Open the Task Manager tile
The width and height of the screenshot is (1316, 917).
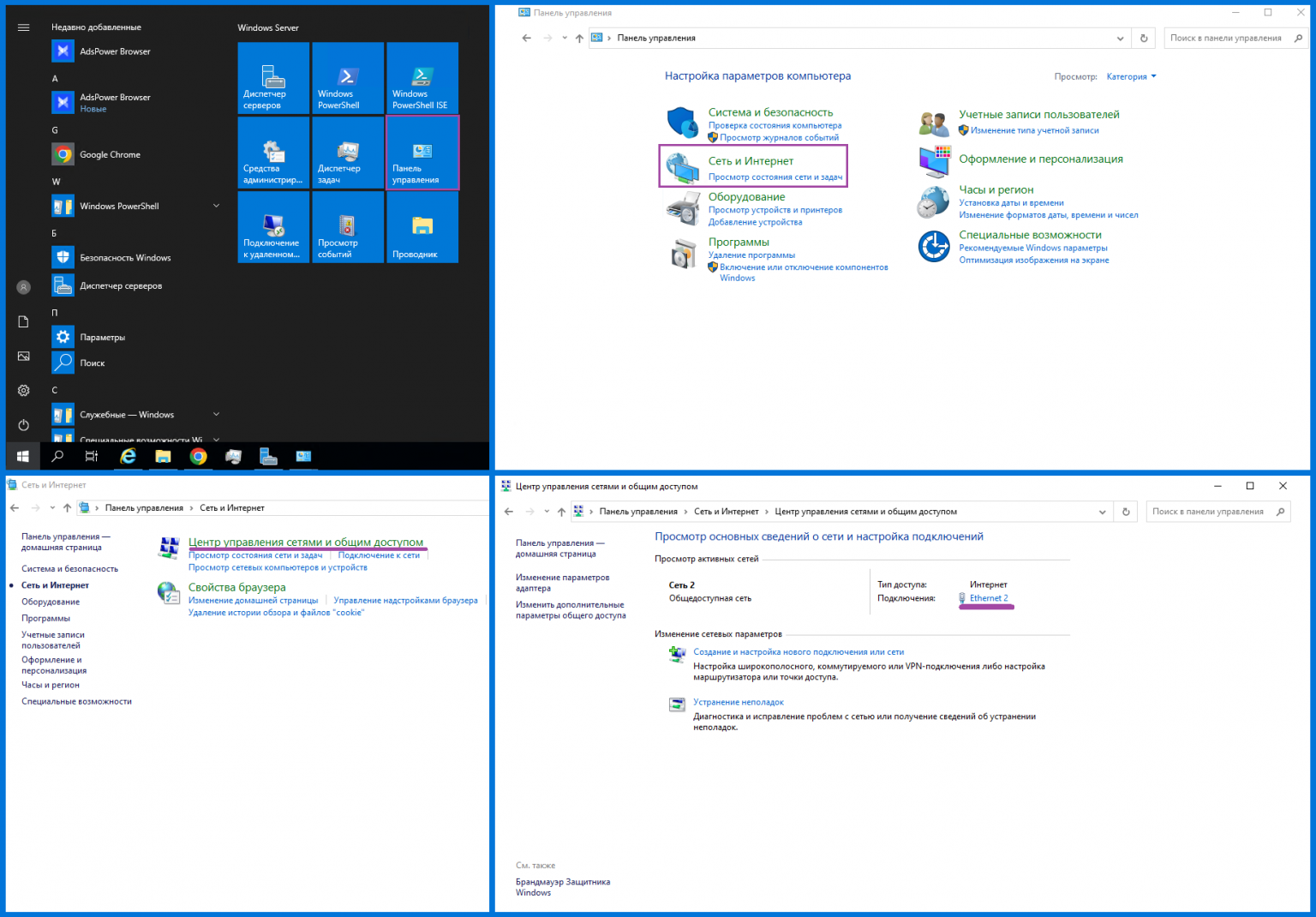click(348, 153)
